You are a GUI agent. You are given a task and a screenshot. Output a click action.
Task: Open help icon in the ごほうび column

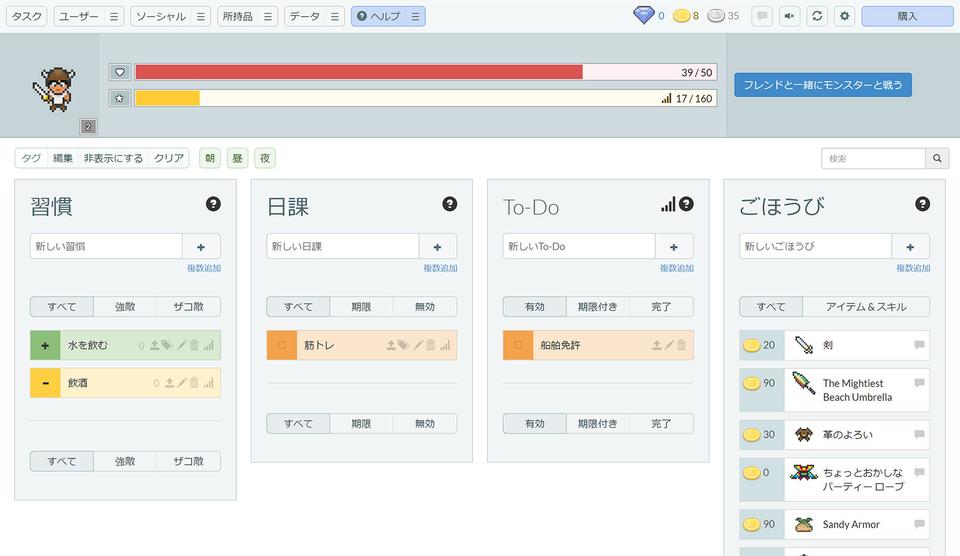click(923, 204)
